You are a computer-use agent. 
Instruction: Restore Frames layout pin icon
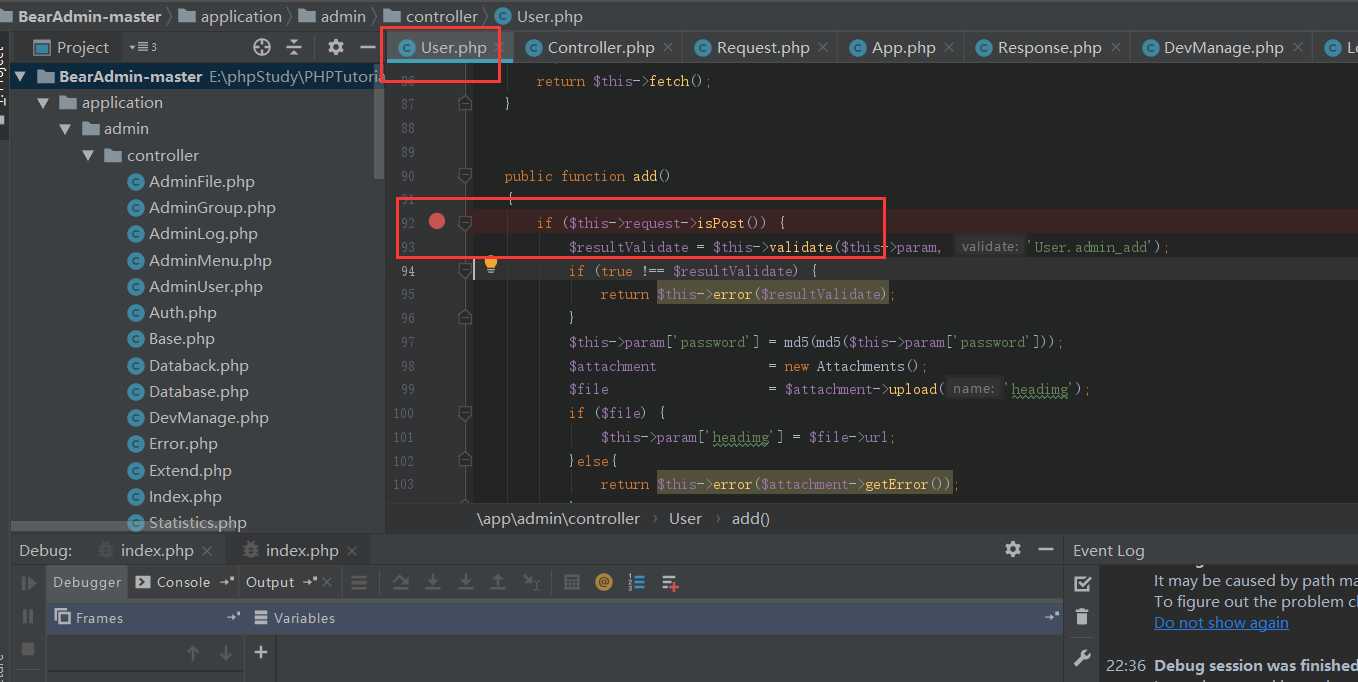(x=233, y=617)
